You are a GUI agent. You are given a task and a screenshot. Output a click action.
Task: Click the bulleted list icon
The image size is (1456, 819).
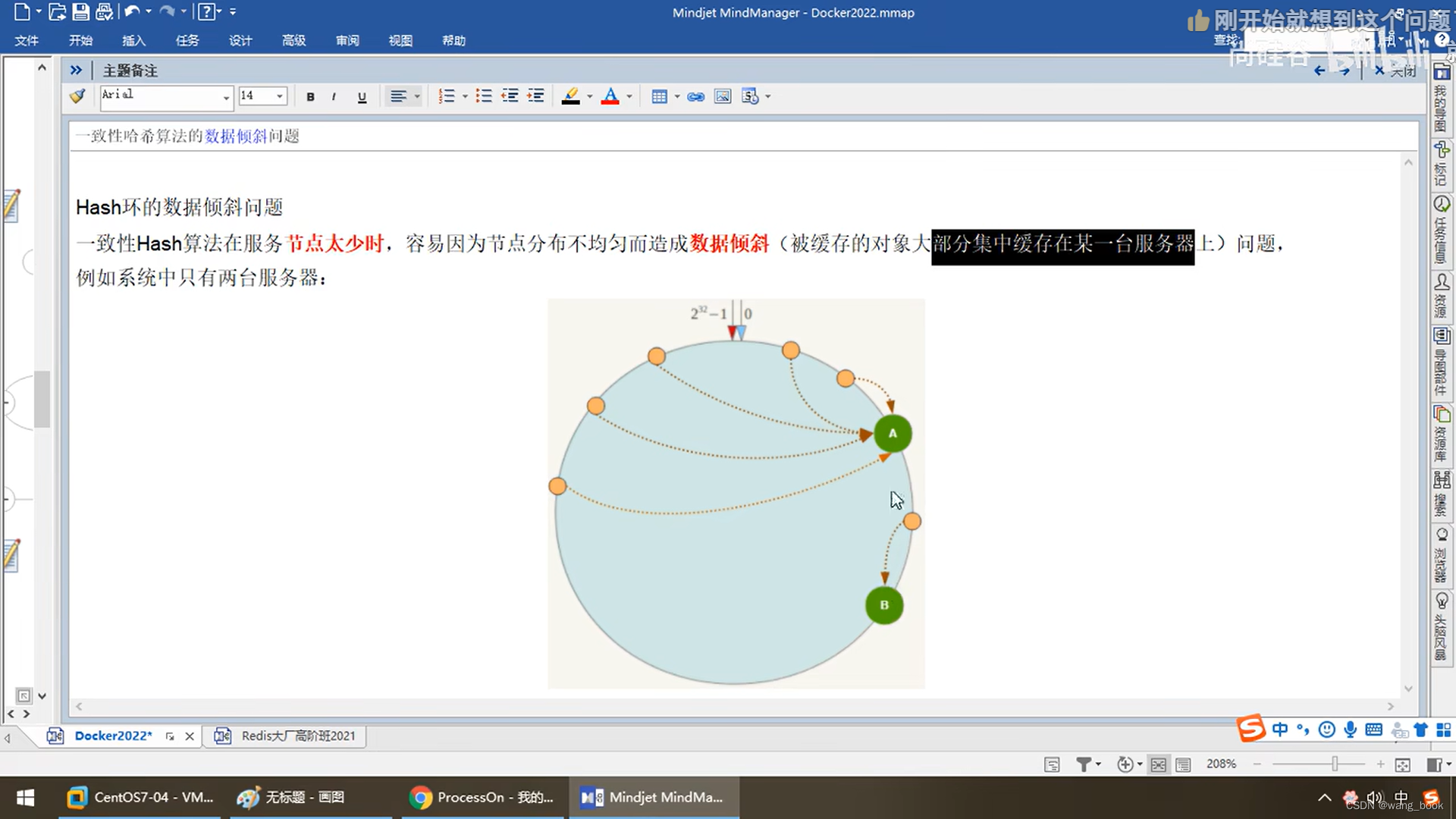click(484, 96)
